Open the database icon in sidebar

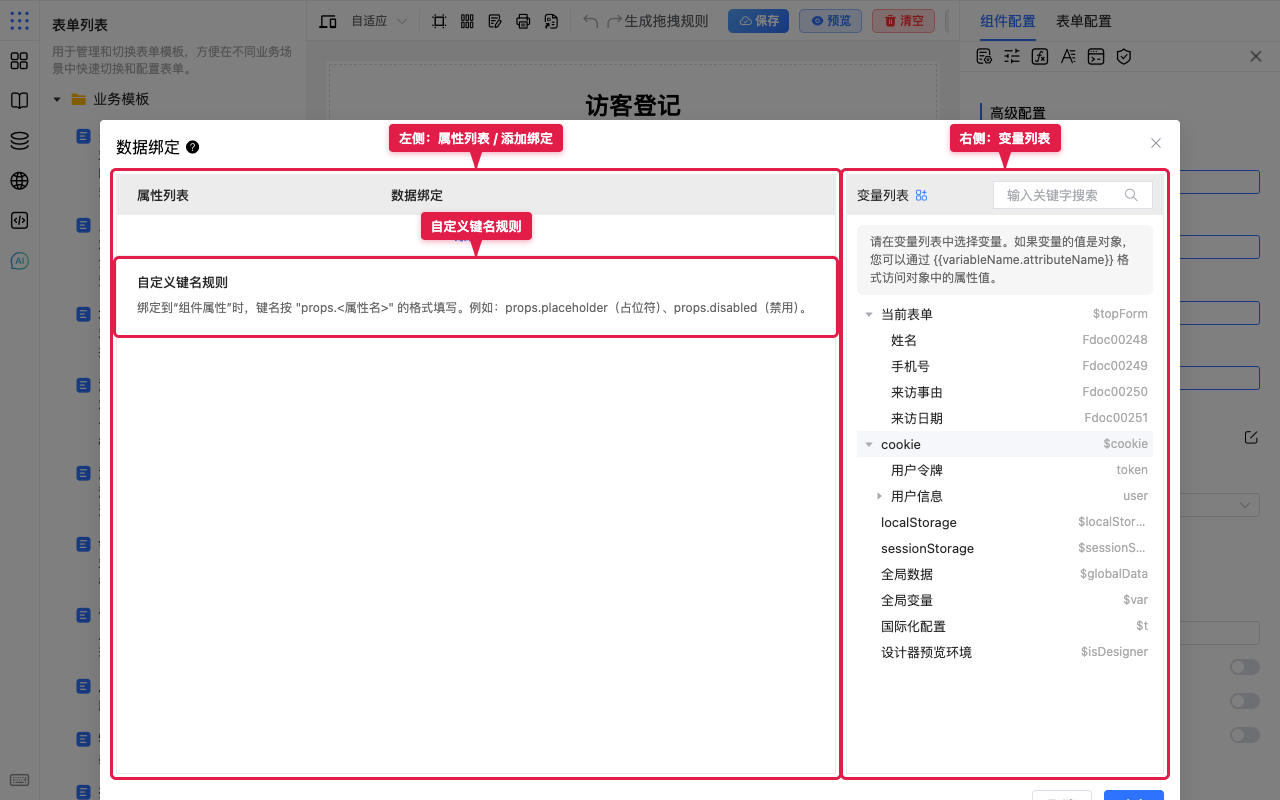coord(19,141)
